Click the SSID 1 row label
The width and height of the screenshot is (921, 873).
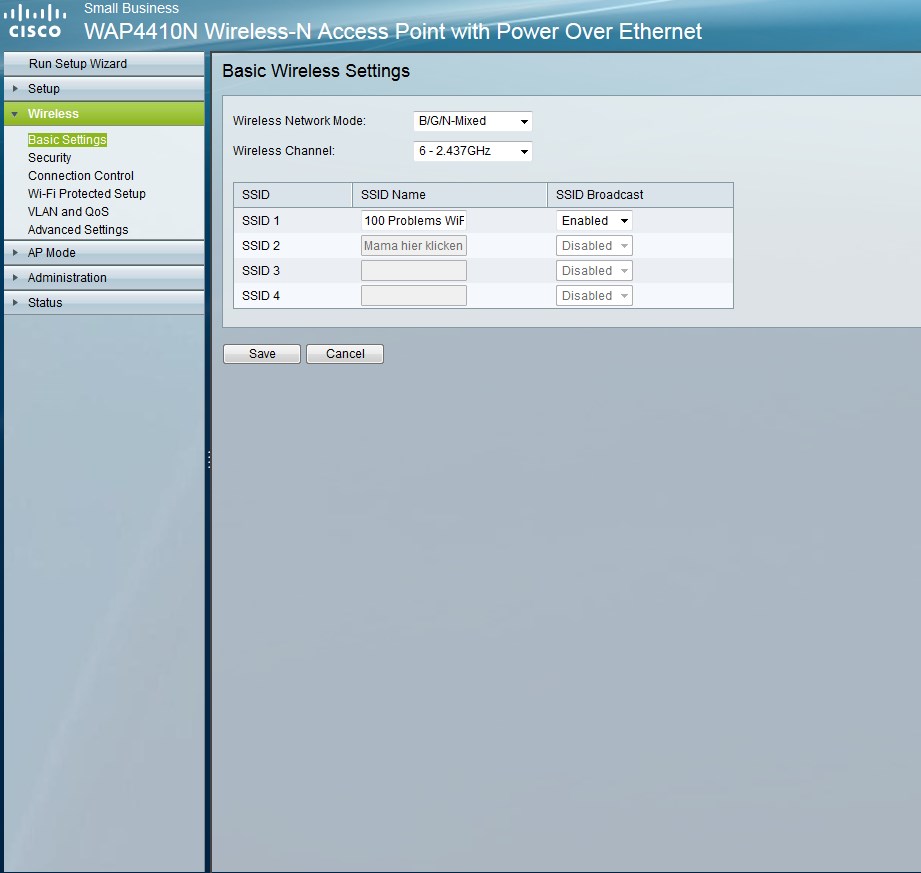pyautogui.click(x=260, y=221)
